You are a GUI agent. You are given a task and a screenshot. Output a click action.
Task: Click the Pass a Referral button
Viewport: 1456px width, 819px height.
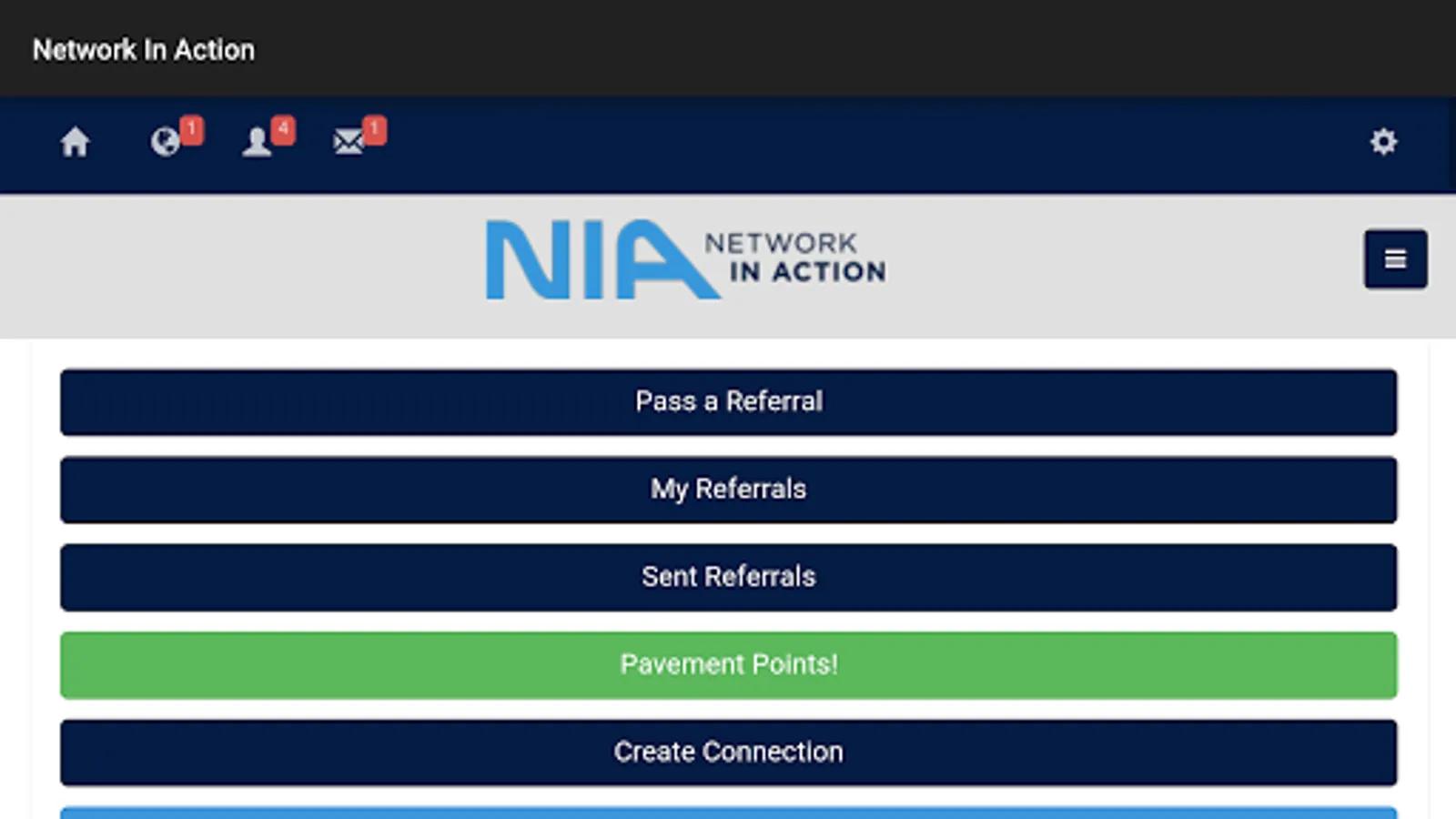point(728,402)
